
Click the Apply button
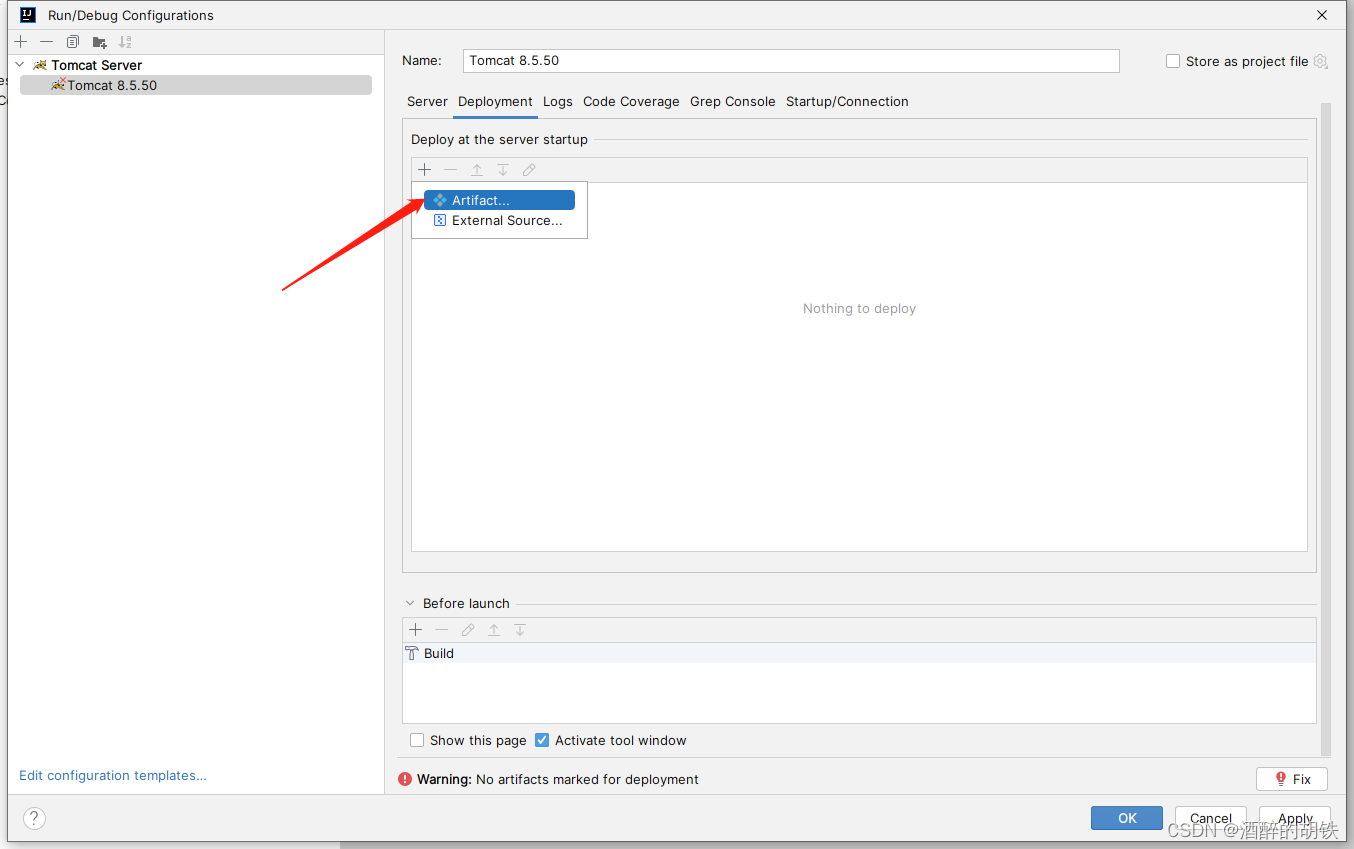tap(1295, 818)
